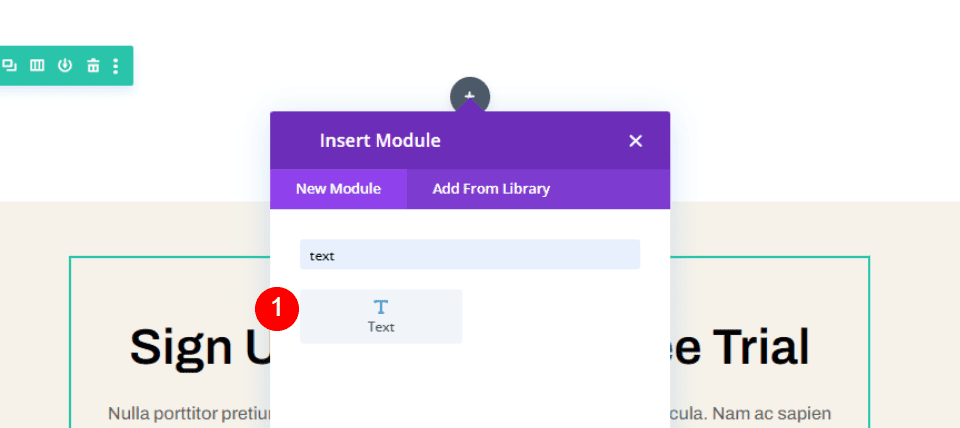Click the module search field containing "text"

470,255
